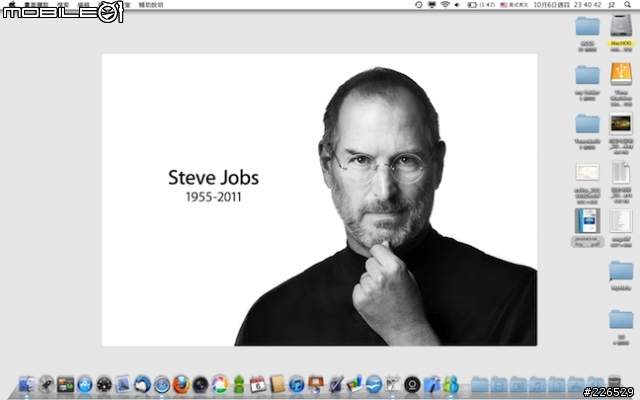This screenshot has height=400, width=640.
Task: Open the volume control in menu bar
Action: pos(457,4)
